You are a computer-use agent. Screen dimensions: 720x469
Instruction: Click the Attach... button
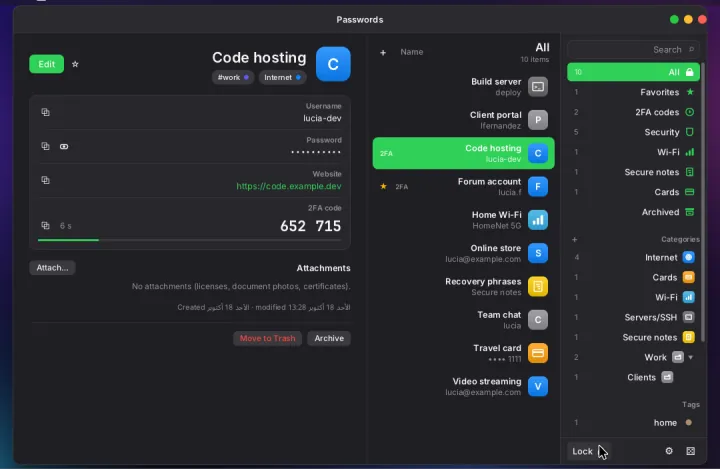(52, 268)
